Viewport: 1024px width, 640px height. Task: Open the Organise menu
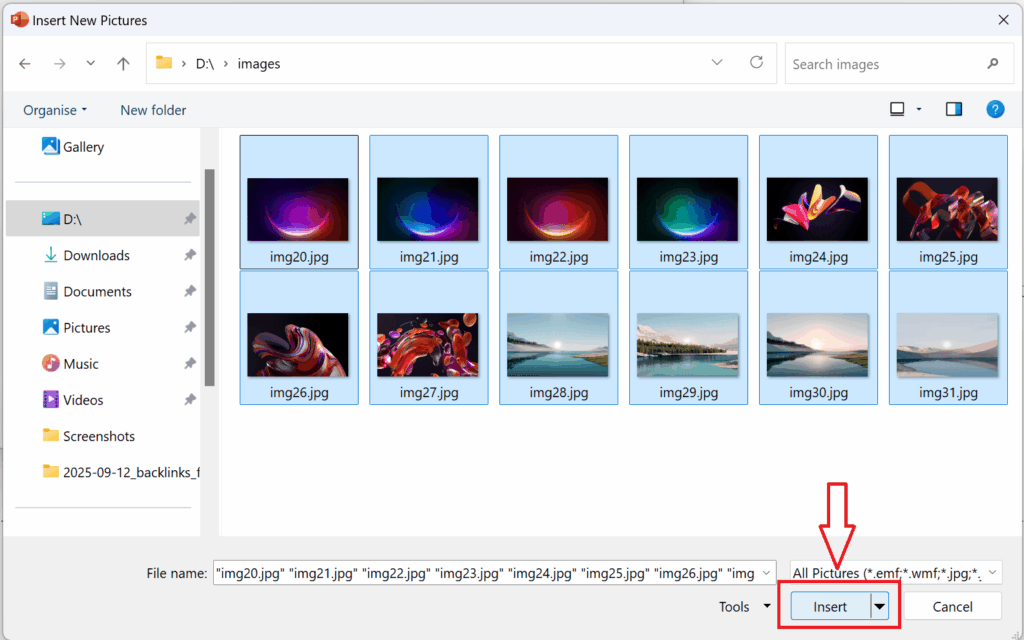pos(54,109)
